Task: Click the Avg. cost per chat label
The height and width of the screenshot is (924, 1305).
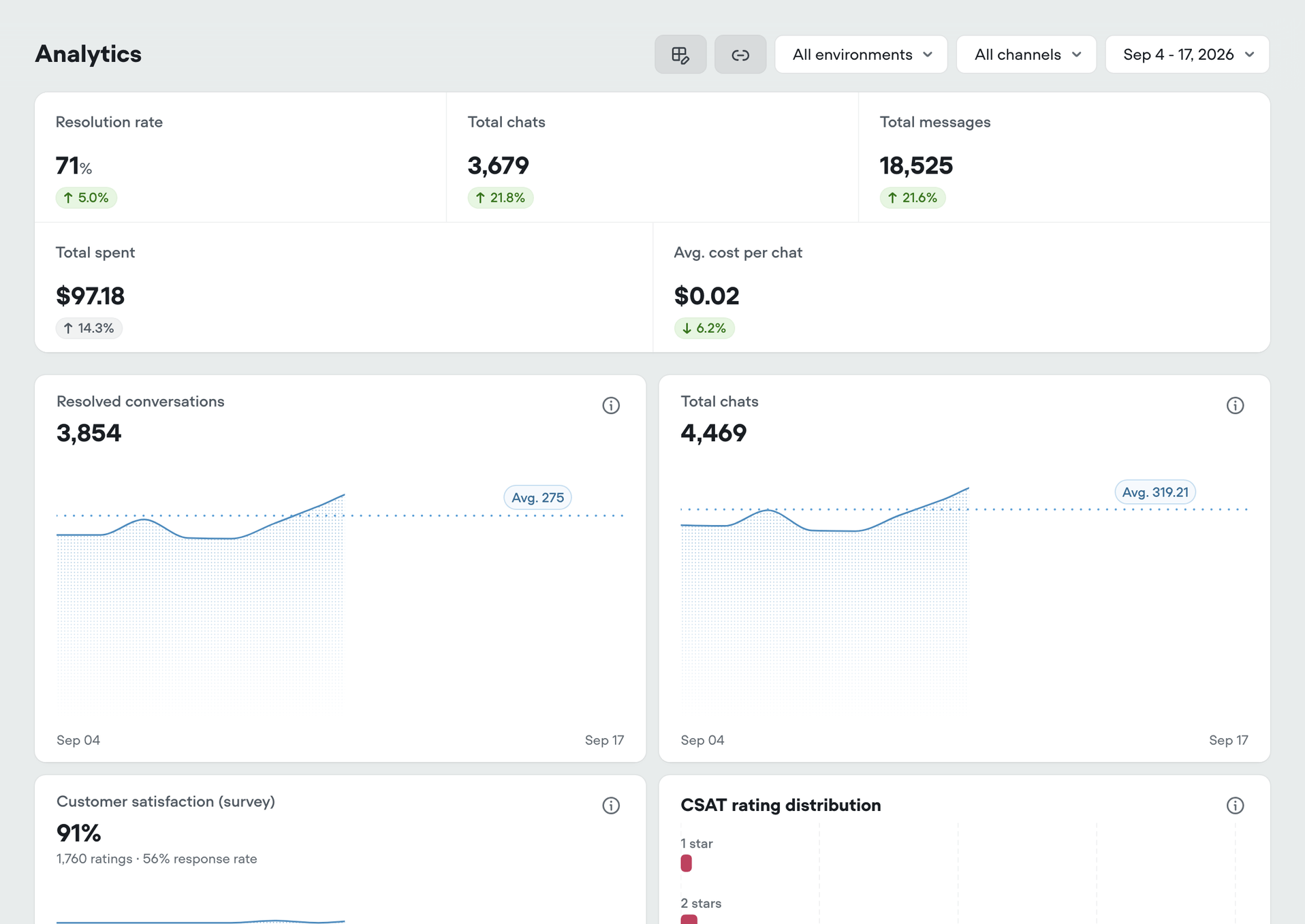Action: coord(738,253)
